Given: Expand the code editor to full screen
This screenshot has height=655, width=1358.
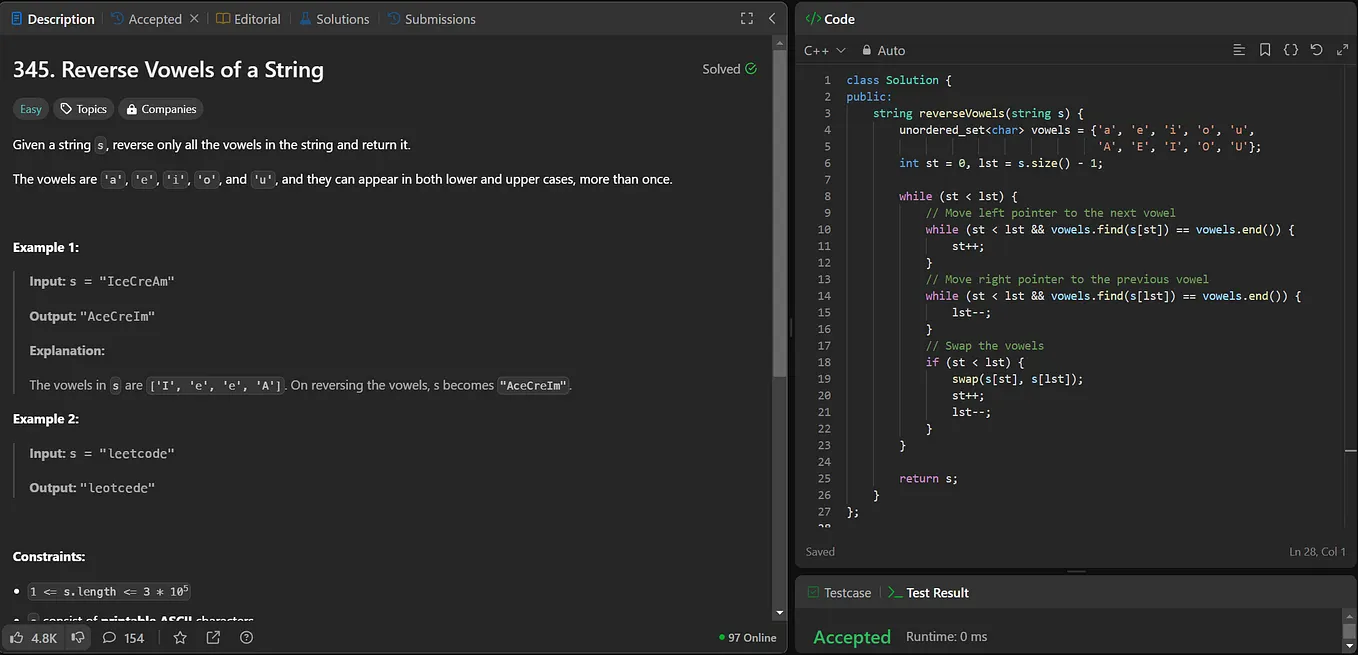Looking at the screenshot, I should tap(1342, 49).
